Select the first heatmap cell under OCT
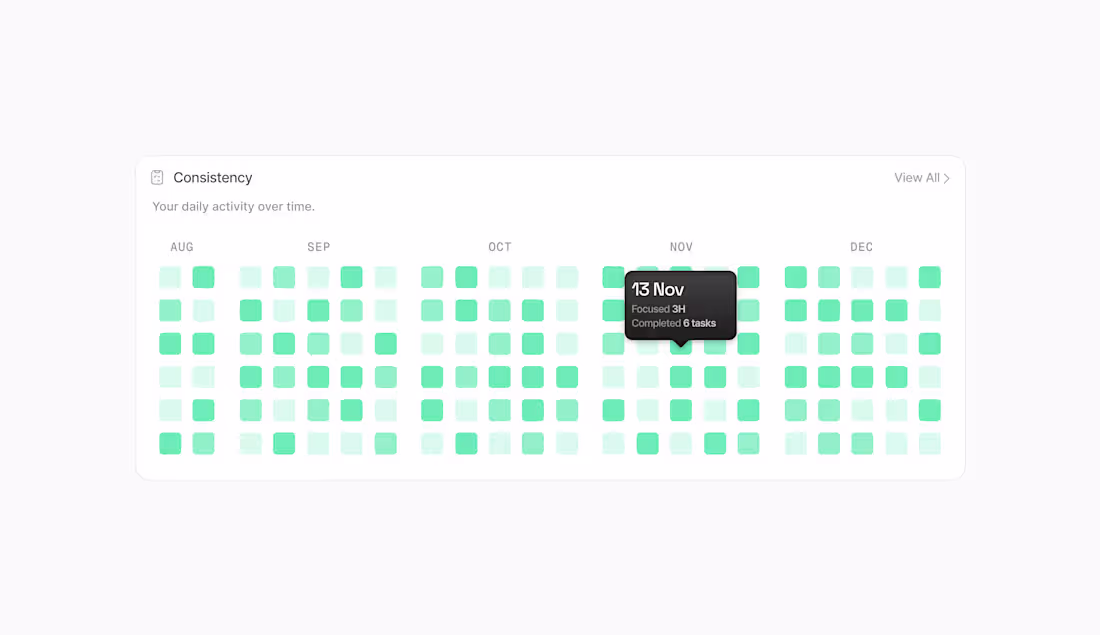1100x635 pixels. pos(431,277)
